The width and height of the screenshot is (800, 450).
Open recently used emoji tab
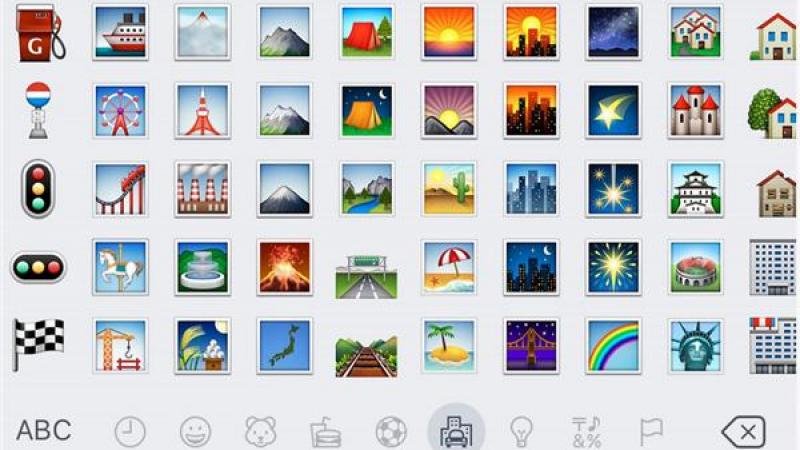pos(130,432)
